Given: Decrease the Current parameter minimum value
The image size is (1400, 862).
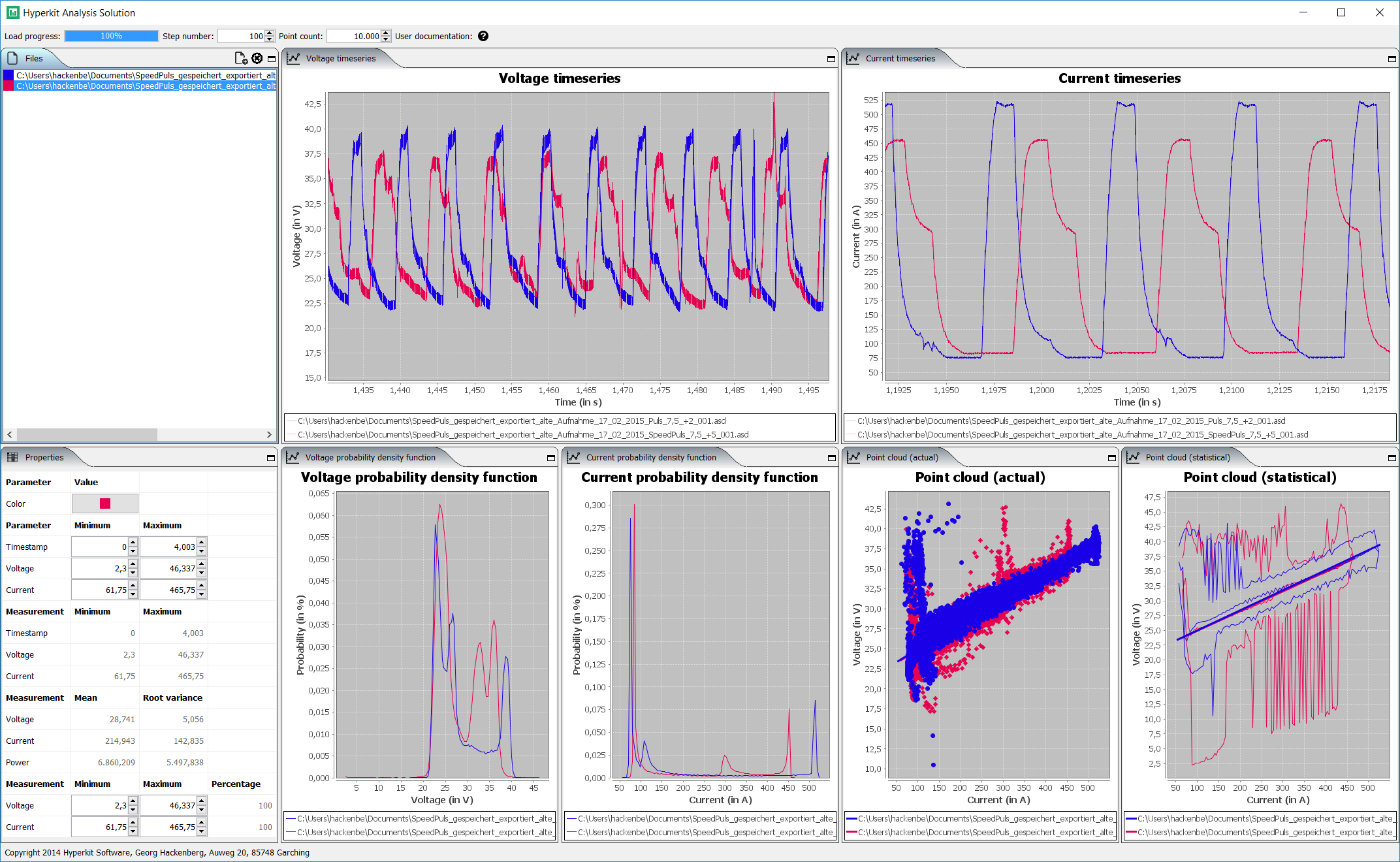Looking at the screenshot, I should tap(133, 594).
